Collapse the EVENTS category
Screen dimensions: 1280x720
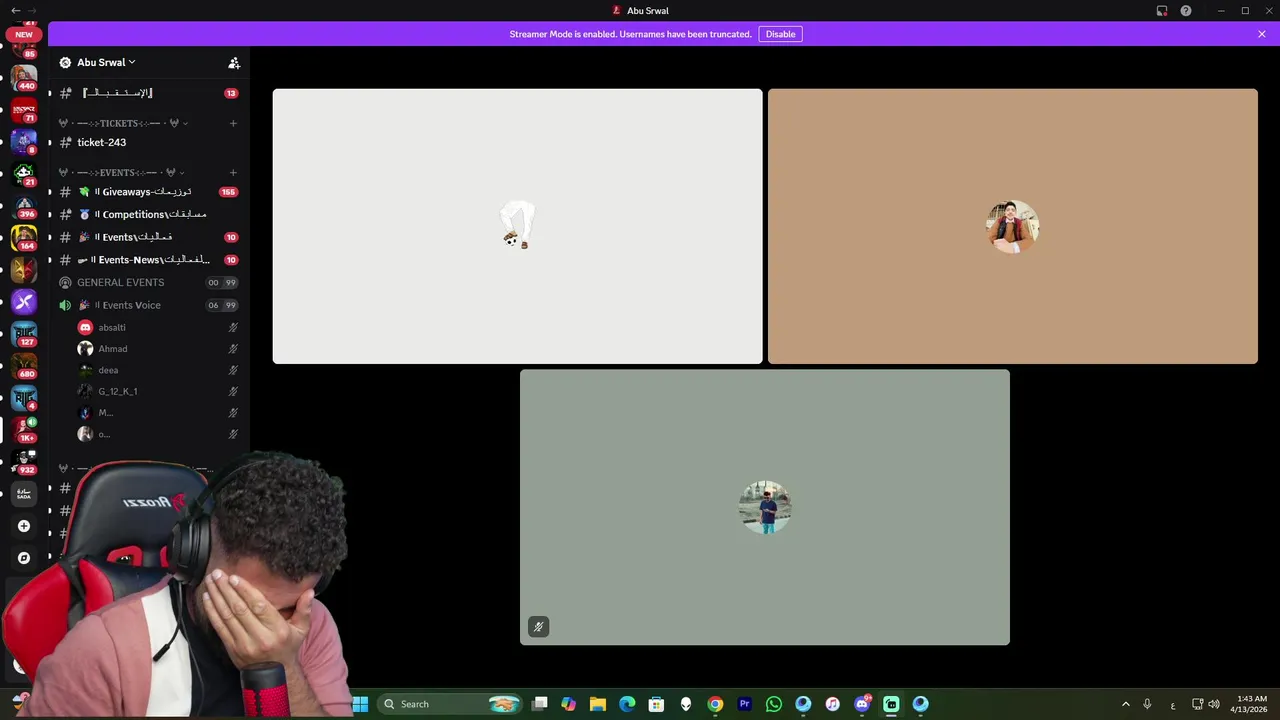click(121, 172)
